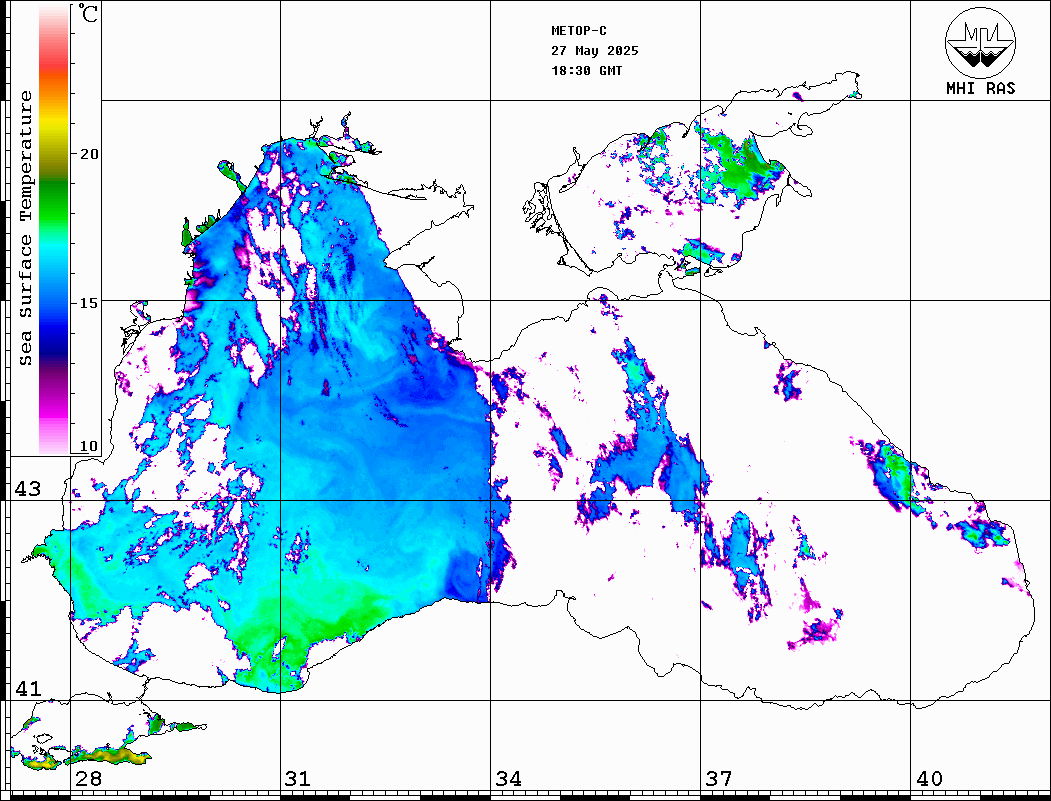Click the '41' latitude label

pyautogui.click(x=28, y=689)
